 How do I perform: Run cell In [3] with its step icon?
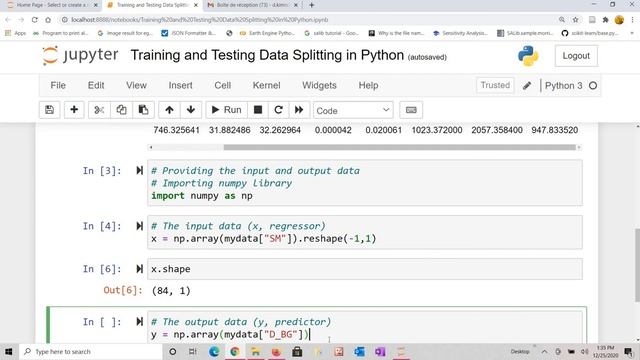click(x=140, y=171)
